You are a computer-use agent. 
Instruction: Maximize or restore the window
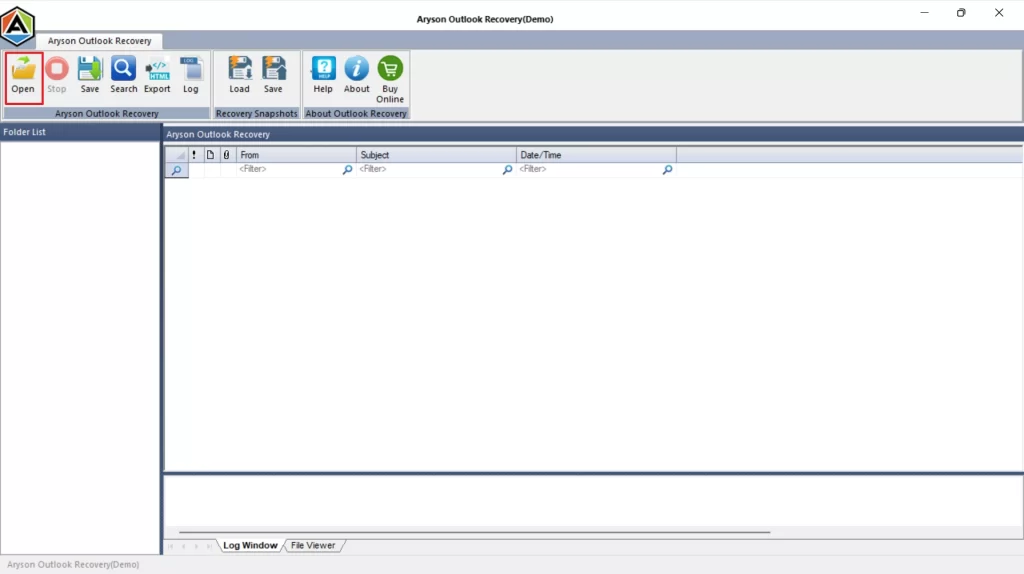point(961,12)
